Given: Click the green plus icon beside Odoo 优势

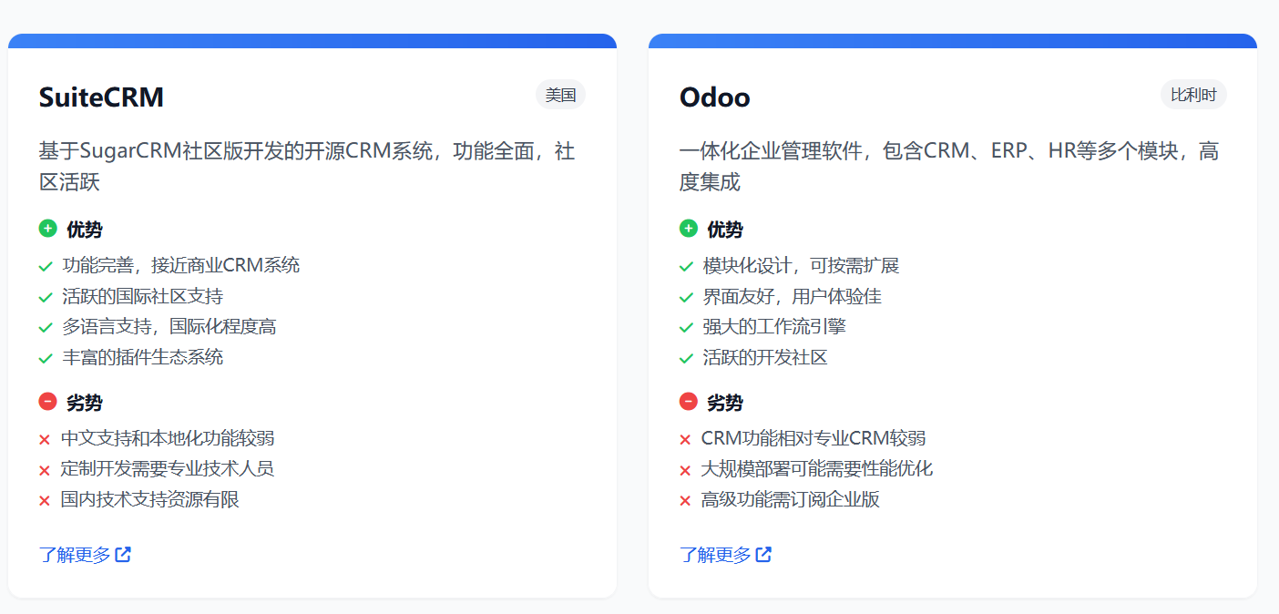Looking at the screenshot, I should coord(688,229).
